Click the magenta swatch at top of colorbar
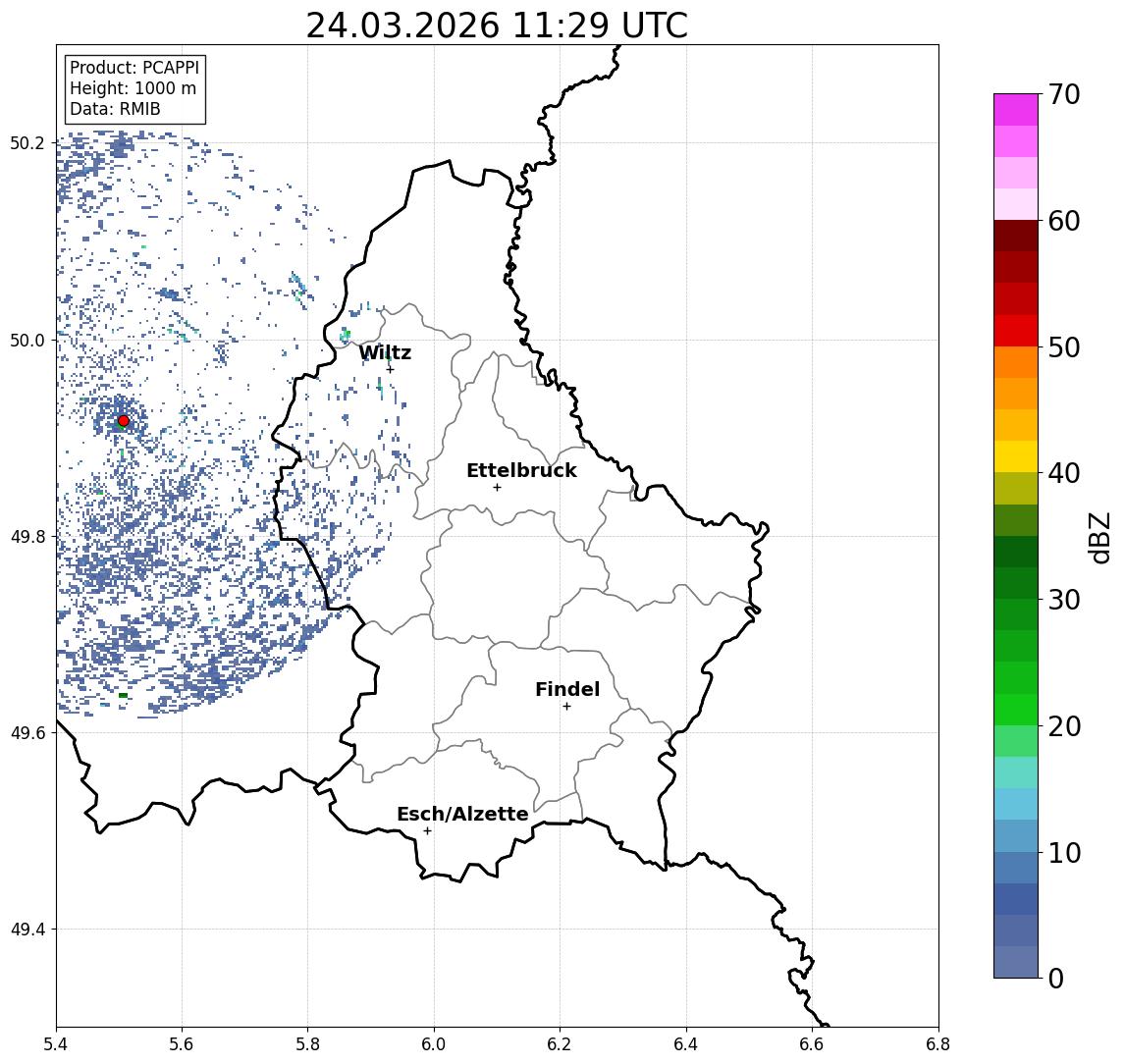1124x1064 pixels. pyautogui.click(x=1016, y=110)
